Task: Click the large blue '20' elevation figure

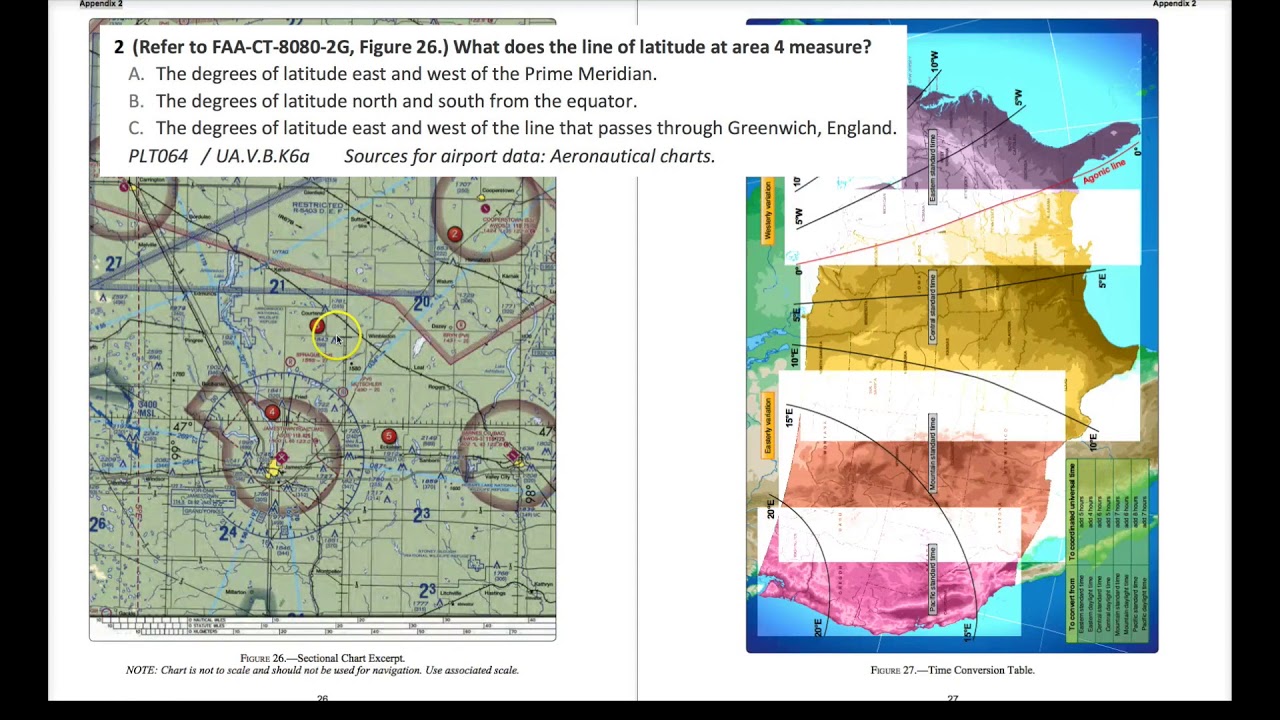Action: coord(422,302)
